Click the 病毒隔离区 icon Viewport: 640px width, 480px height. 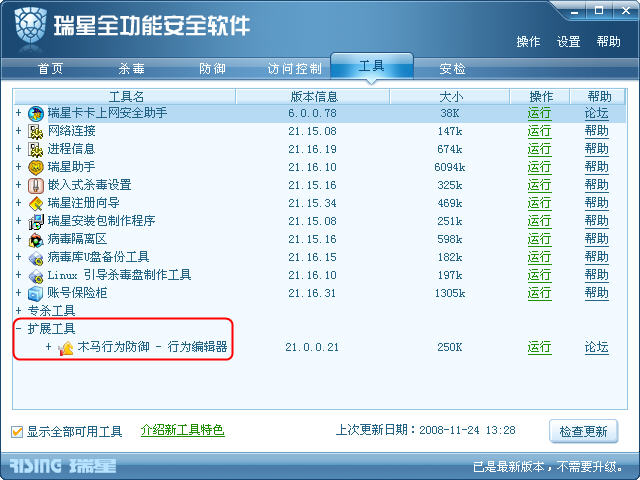(36, 240)
